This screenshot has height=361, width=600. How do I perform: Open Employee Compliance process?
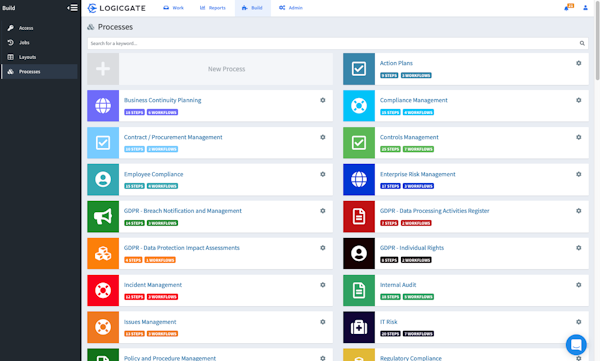click(153, 174)
